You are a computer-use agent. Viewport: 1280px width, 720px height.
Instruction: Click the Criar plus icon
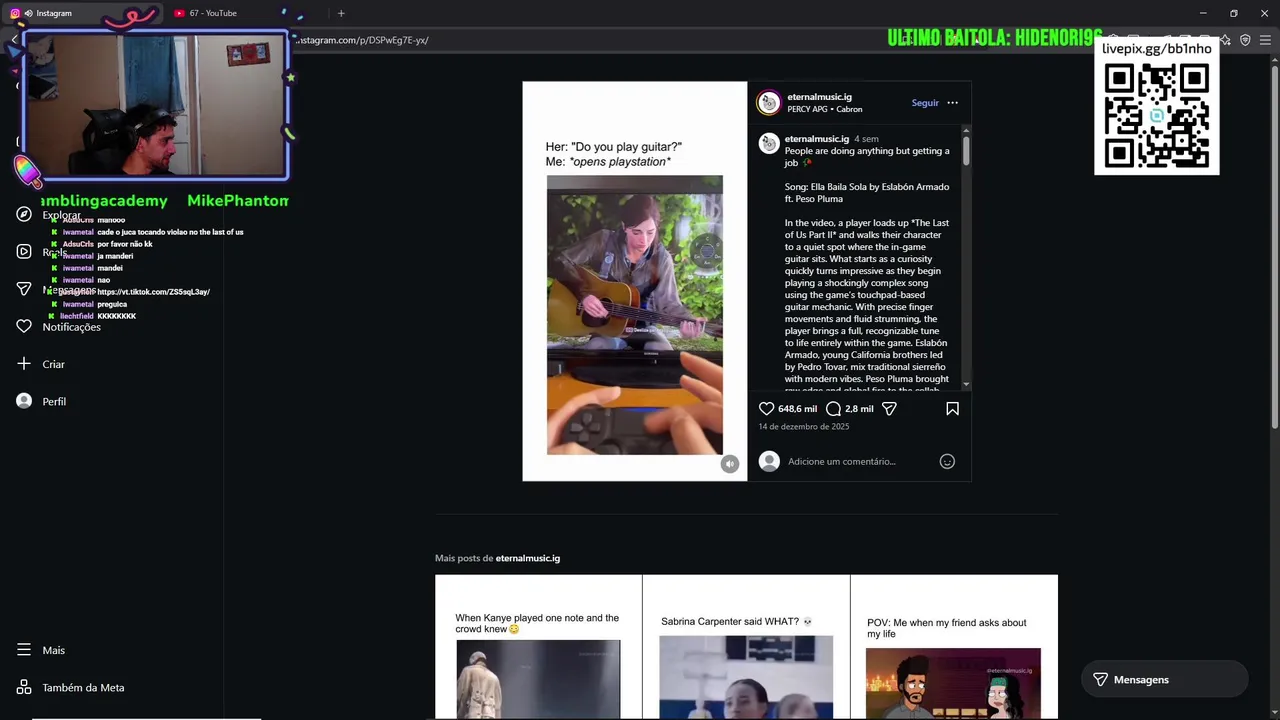tap(24, 364)
